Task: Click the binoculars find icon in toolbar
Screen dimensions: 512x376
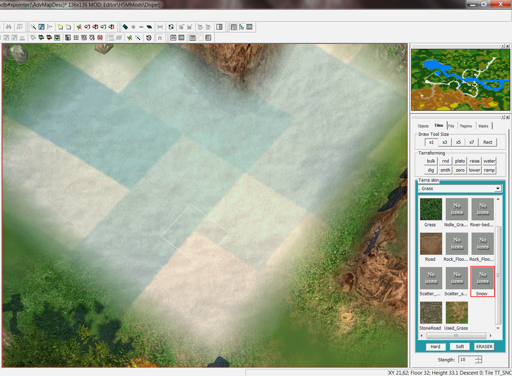Action: [9, 27]
